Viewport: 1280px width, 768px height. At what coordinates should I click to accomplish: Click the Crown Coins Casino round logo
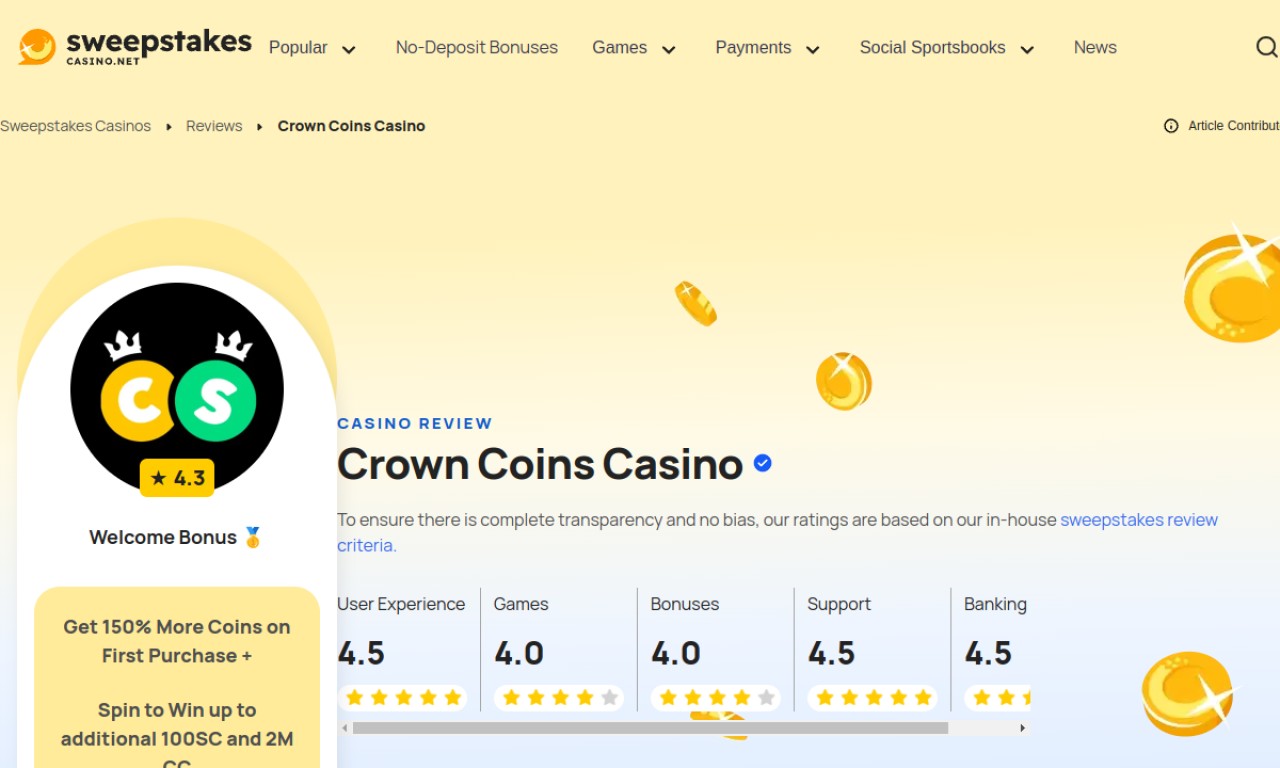[177, 389]
